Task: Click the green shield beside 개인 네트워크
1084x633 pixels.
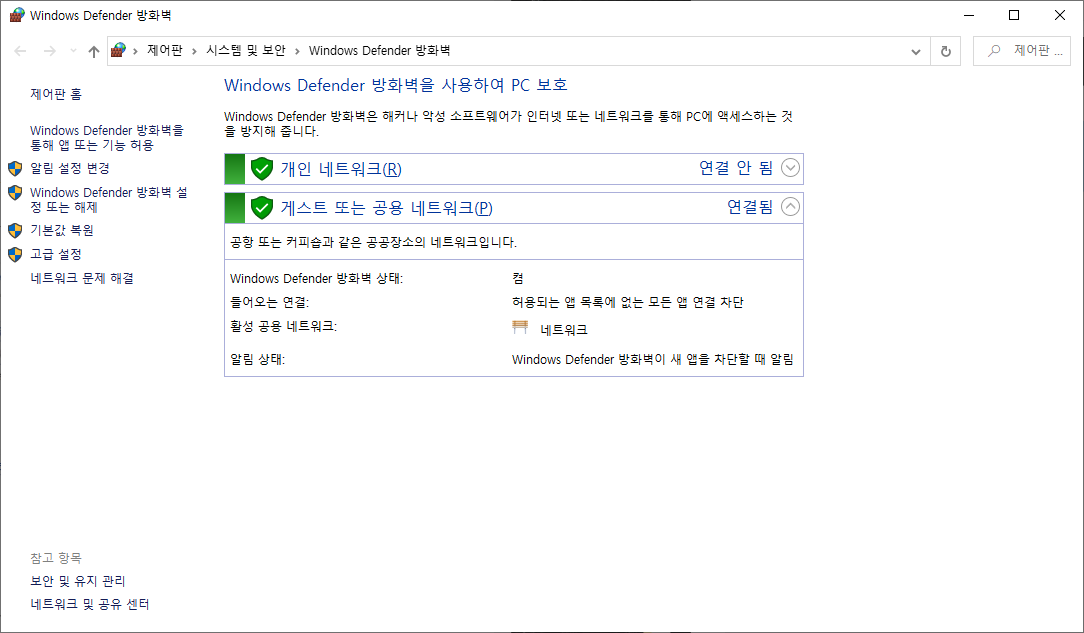Action: coord(262,169)
